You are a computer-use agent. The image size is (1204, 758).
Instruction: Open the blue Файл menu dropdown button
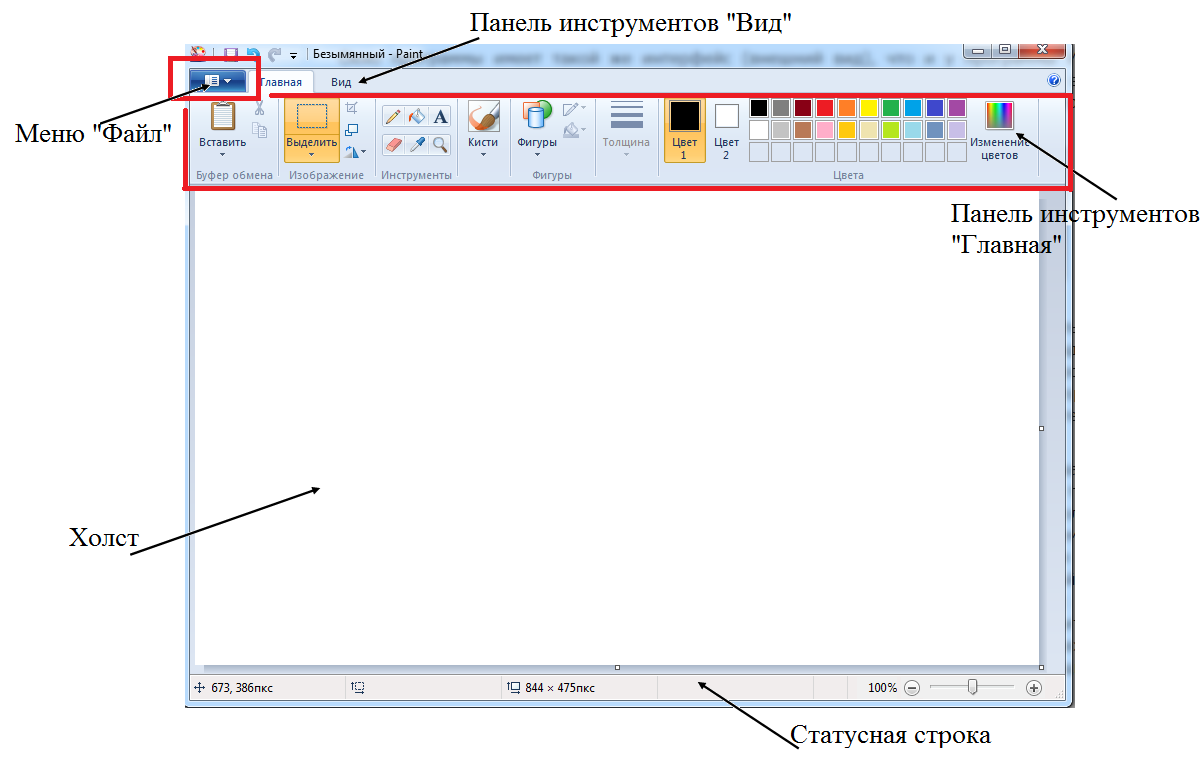pos(217,81)
